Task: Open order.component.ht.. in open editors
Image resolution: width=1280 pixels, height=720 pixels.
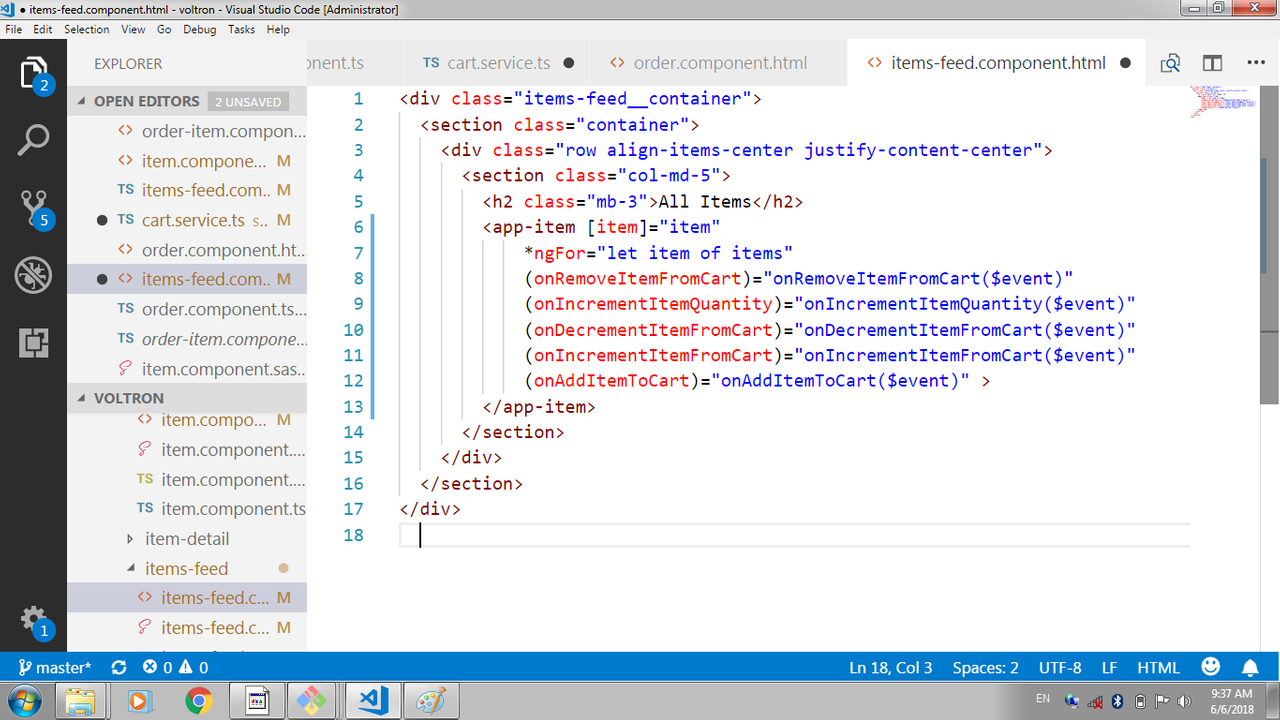Action: [187, 250]
